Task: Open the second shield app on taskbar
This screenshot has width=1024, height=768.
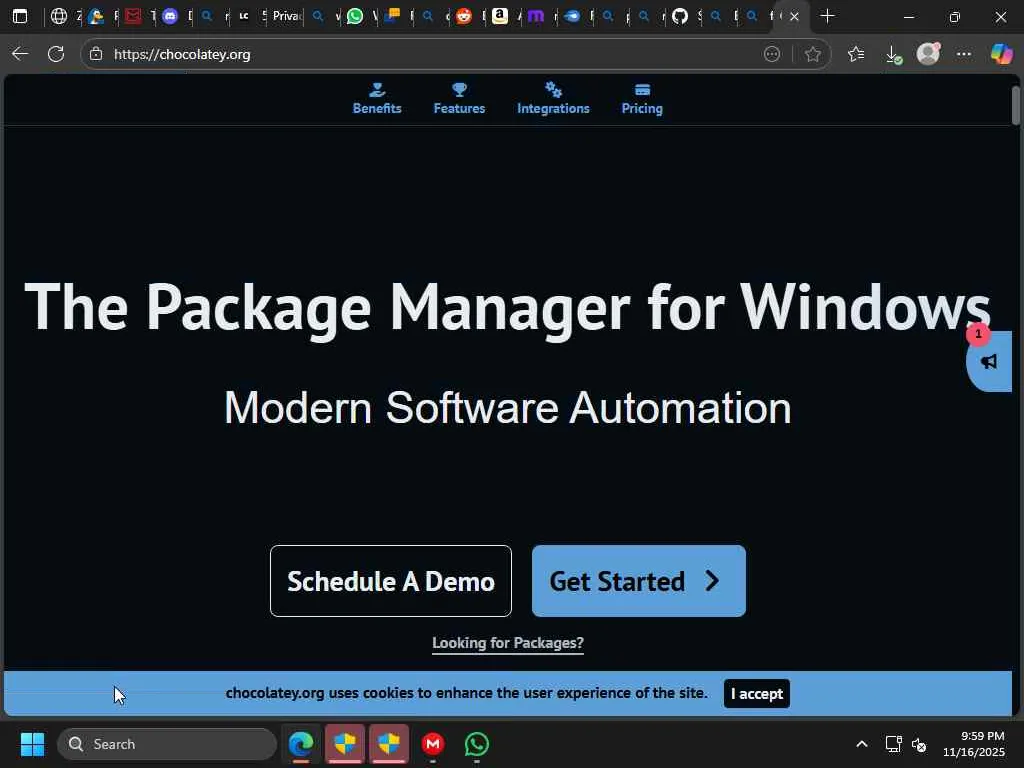Action: tap(389, 744)
